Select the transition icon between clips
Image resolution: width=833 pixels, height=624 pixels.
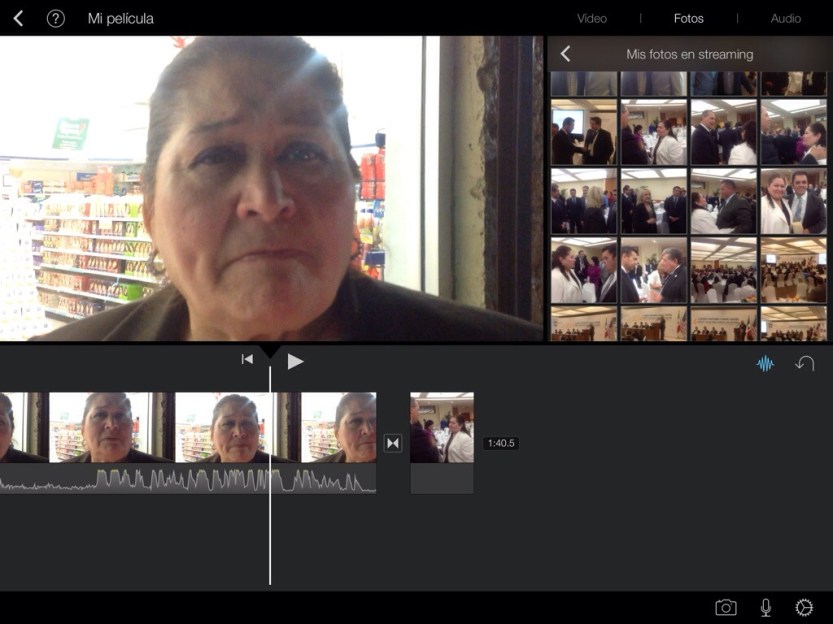(x=393, y=443)
